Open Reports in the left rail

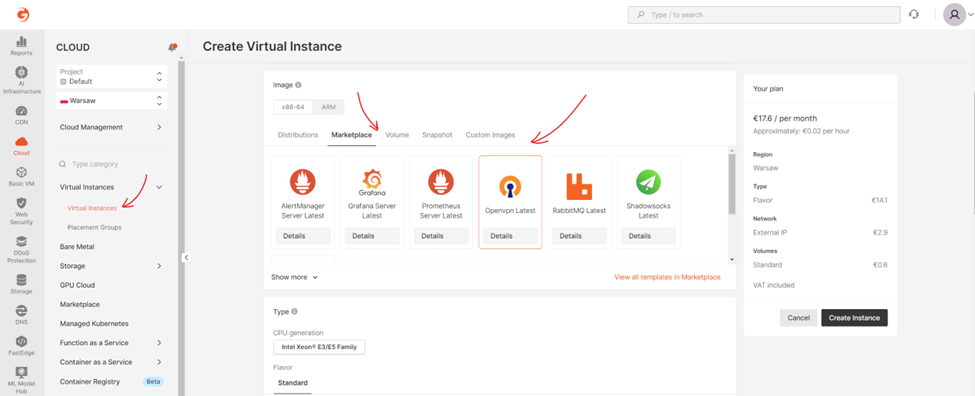[x=22, y=45]
